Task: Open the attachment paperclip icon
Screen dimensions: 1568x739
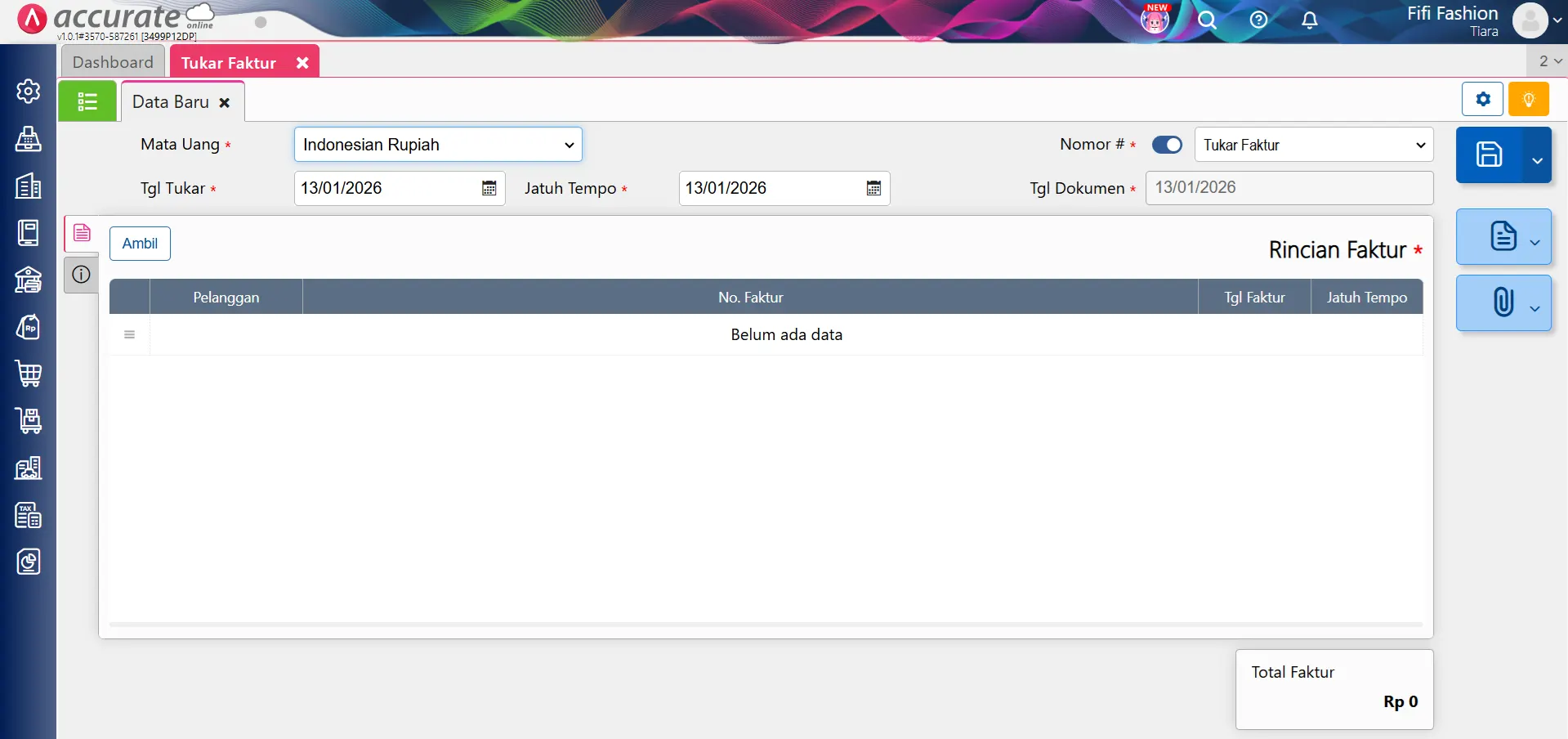Action: [x=1503, y=302]
